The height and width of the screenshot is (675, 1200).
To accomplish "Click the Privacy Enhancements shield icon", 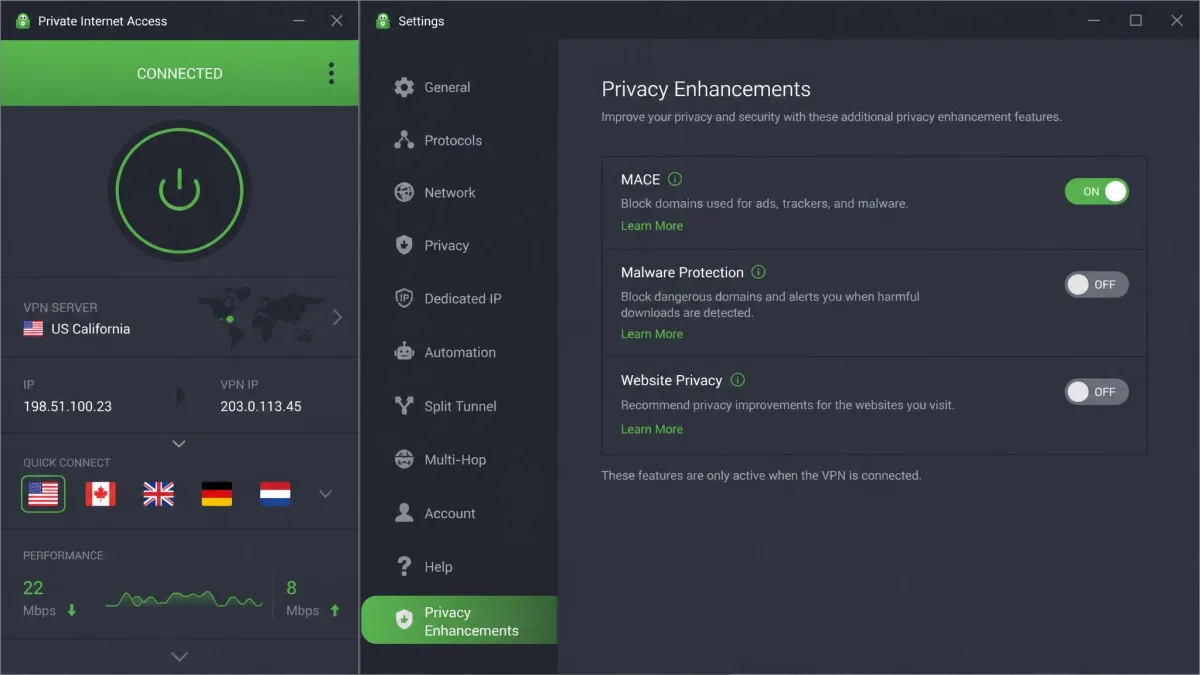I will (404, 620).
